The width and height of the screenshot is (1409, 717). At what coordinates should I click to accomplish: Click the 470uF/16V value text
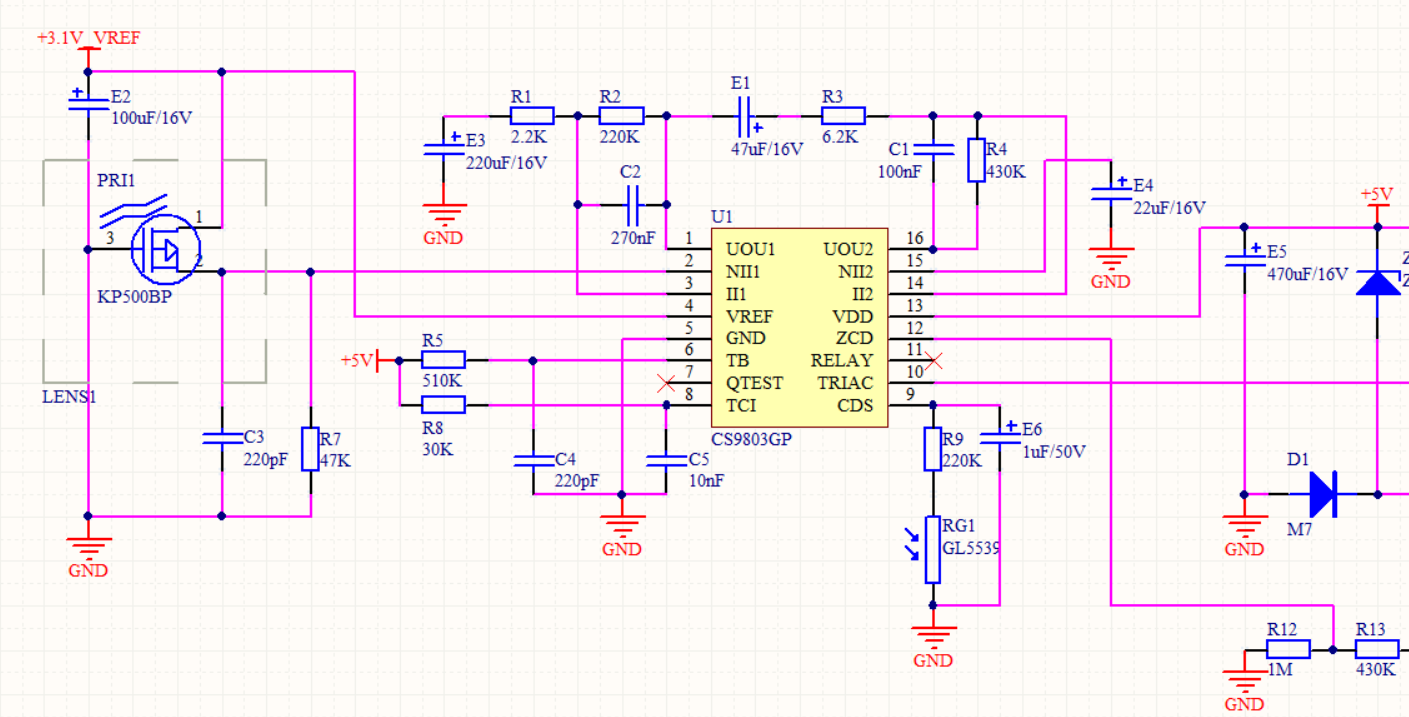click(1307, 273)
